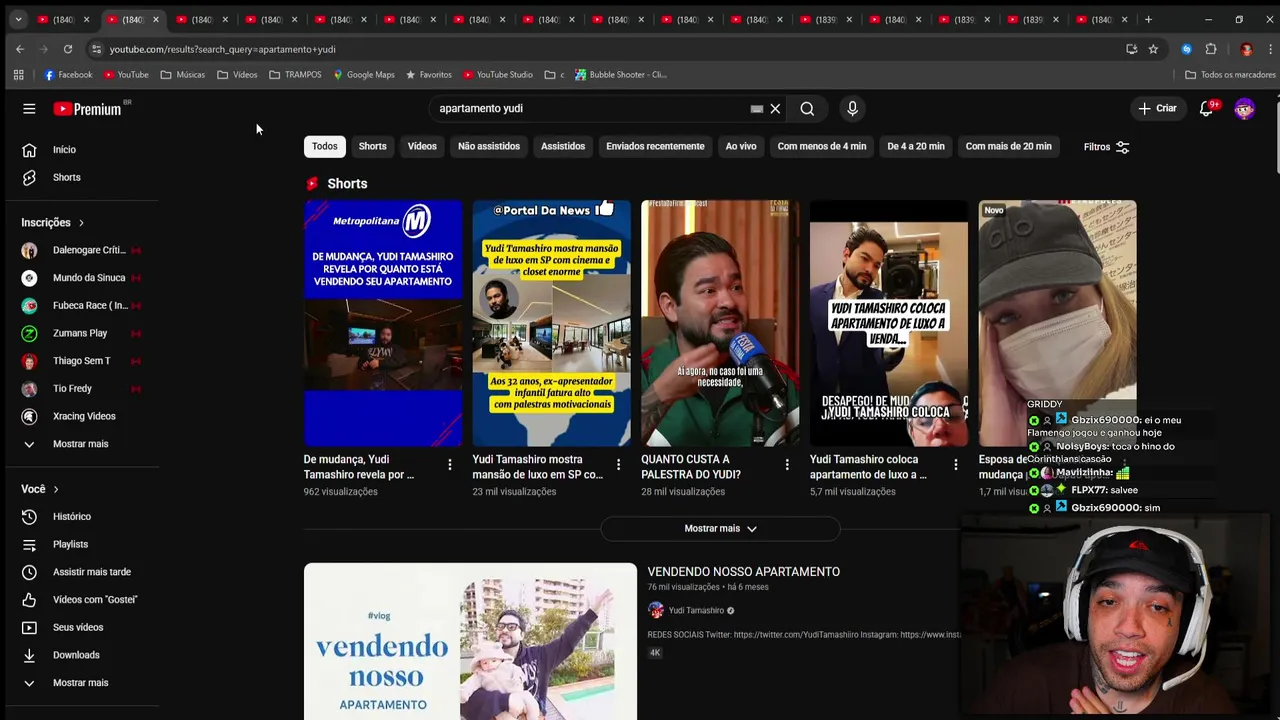The height and width of the screenshot is (720, 1280).
Task: Expand Shorts shelf with Mostrar mais
Action: (x=720, y=528)
